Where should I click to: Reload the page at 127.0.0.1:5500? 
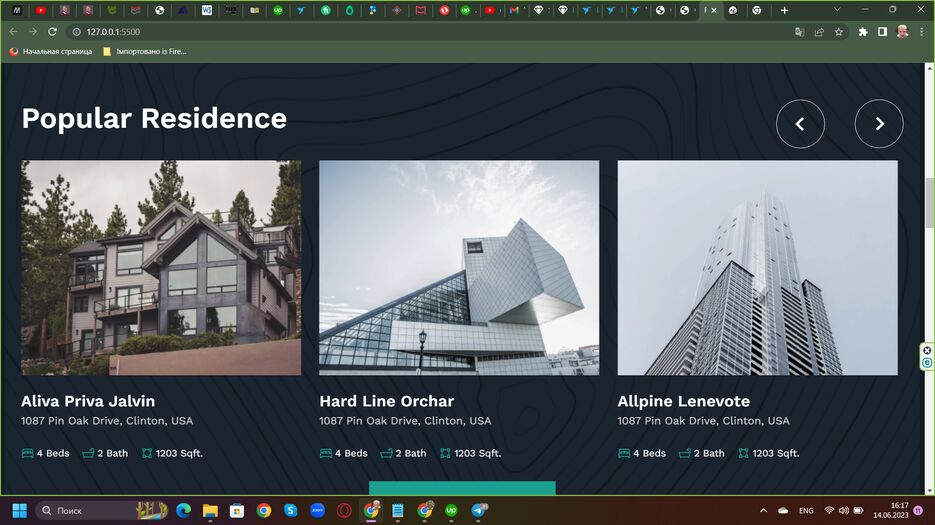[52, 32]
